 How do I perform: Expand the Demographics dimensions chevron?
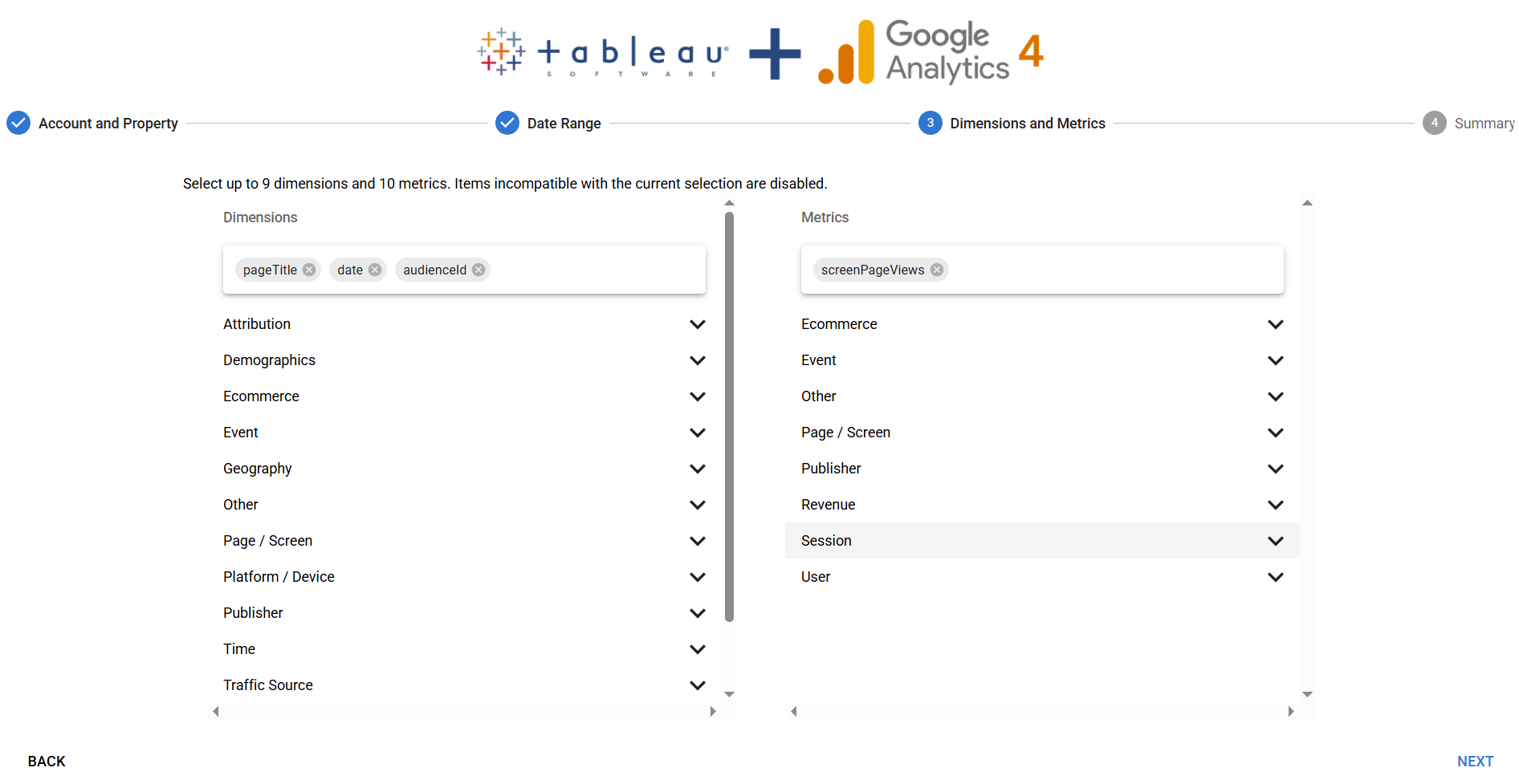click(x=698, y=360)
